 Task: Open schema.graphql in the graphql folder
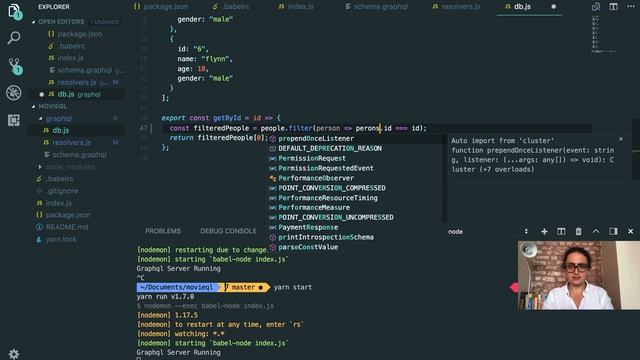click(x=76, y=155)
